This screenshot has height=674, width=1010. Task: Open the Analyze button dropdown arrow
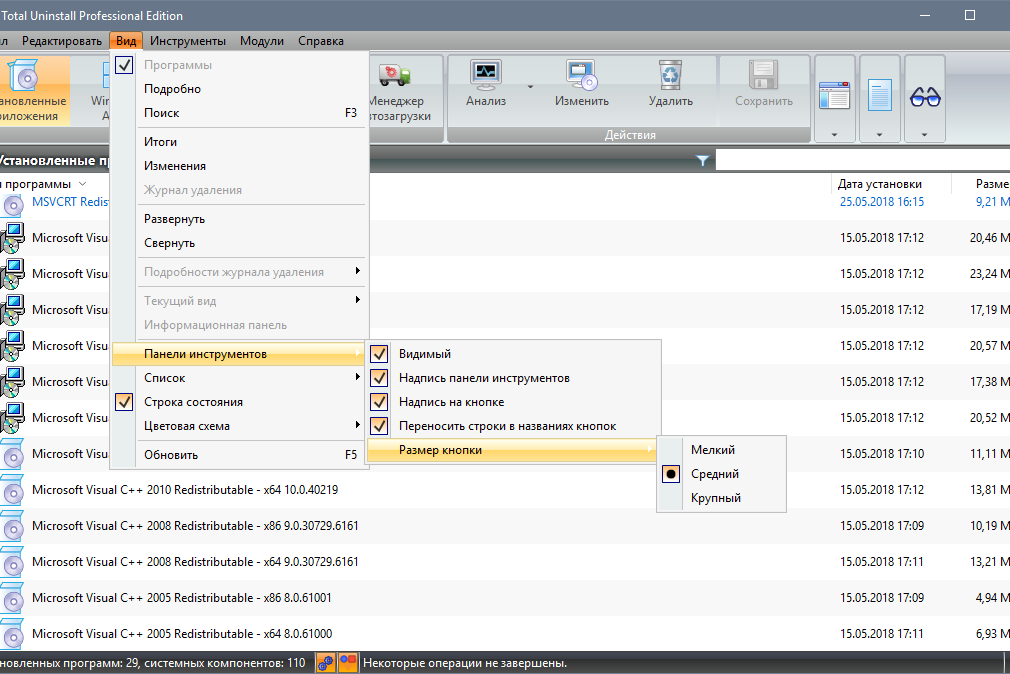click(x=530, y=86)
